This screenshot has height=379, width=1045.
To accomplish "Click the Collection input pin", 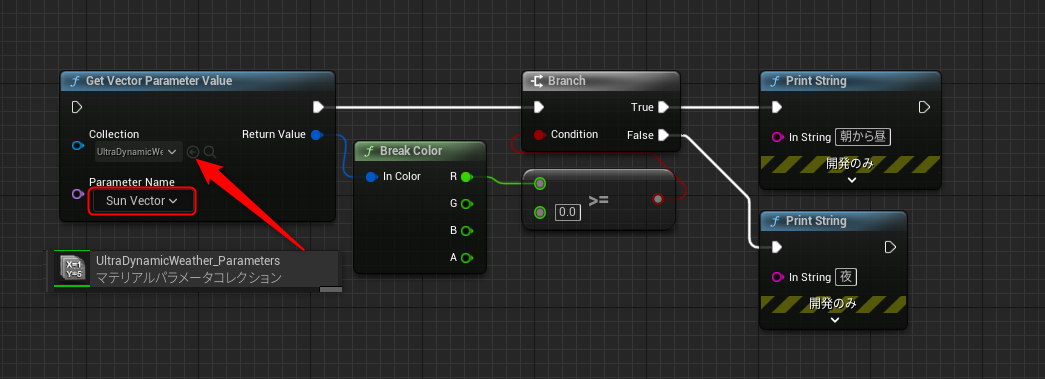I will pyautogui.click(x=78, y=146).
